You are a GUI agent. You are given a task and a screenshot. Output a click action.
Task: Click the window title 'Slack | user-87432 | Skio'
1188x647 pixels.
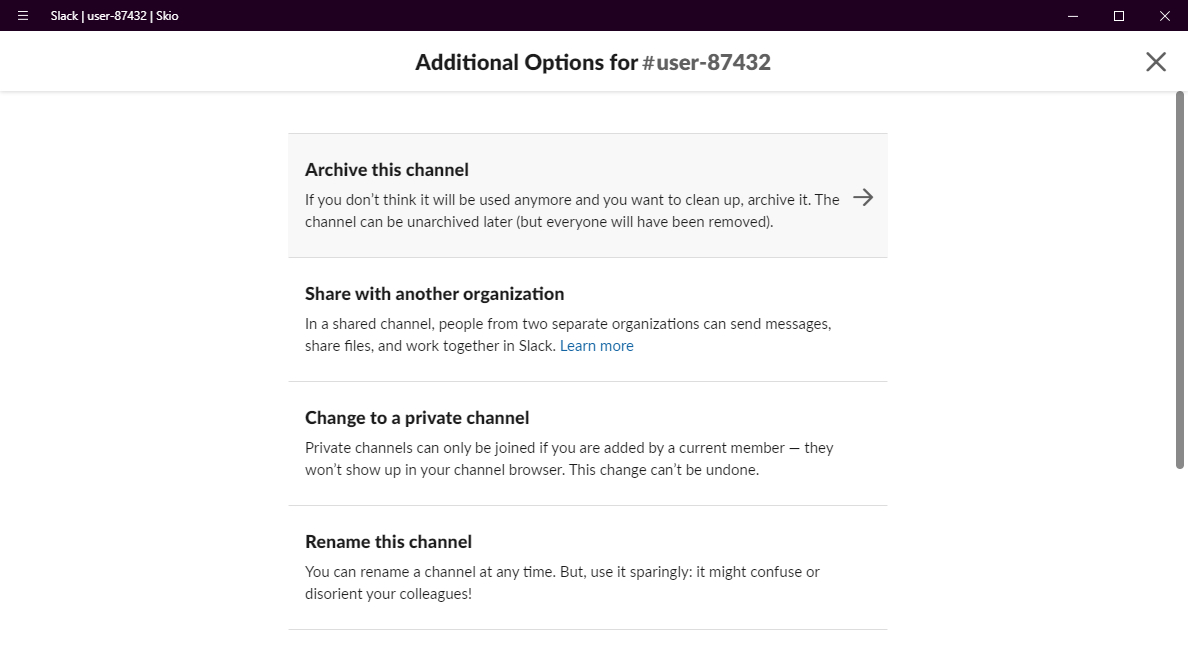click(115, 16)
